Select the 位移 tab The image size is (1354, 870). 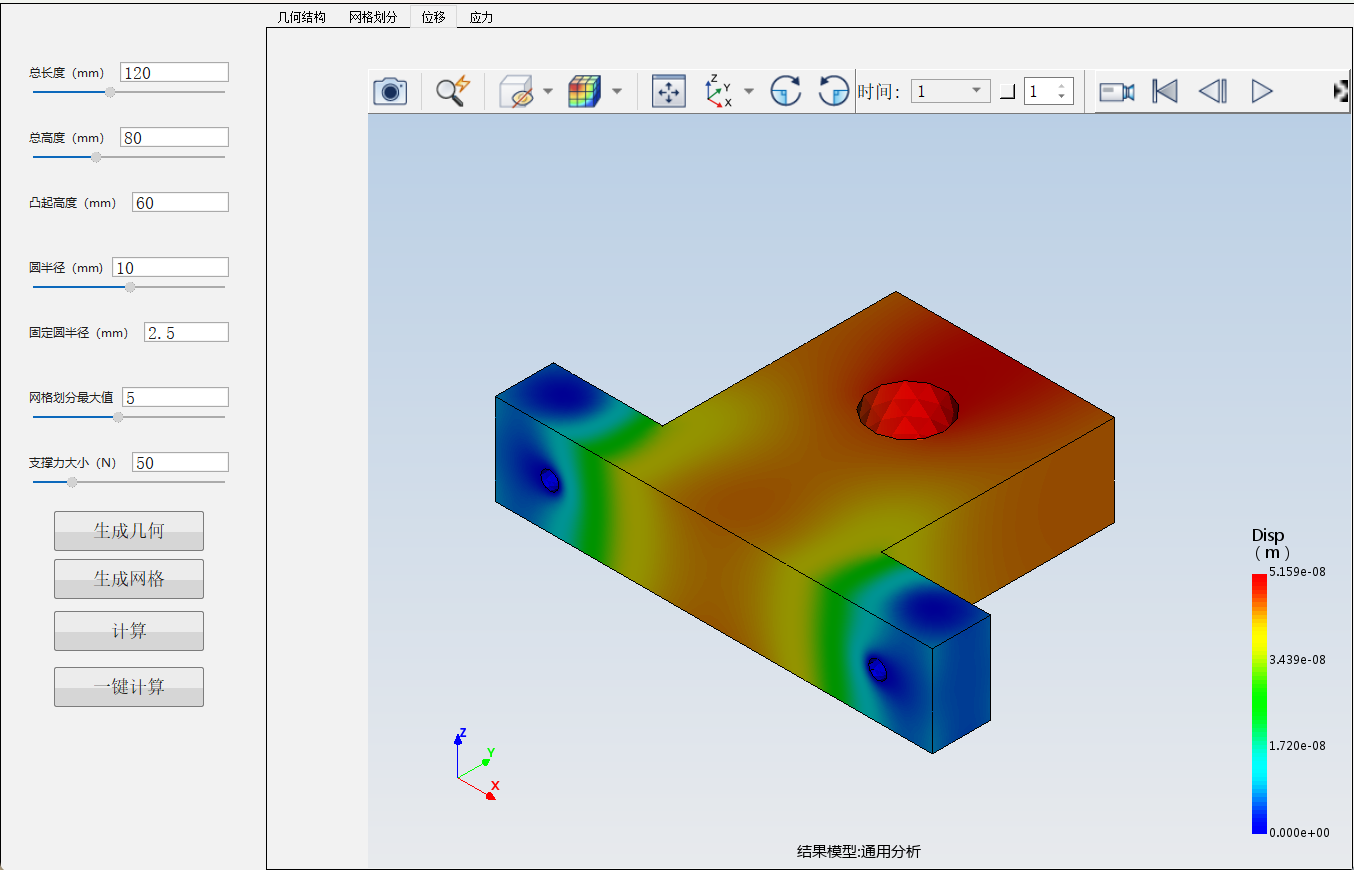tap(434, 17)
